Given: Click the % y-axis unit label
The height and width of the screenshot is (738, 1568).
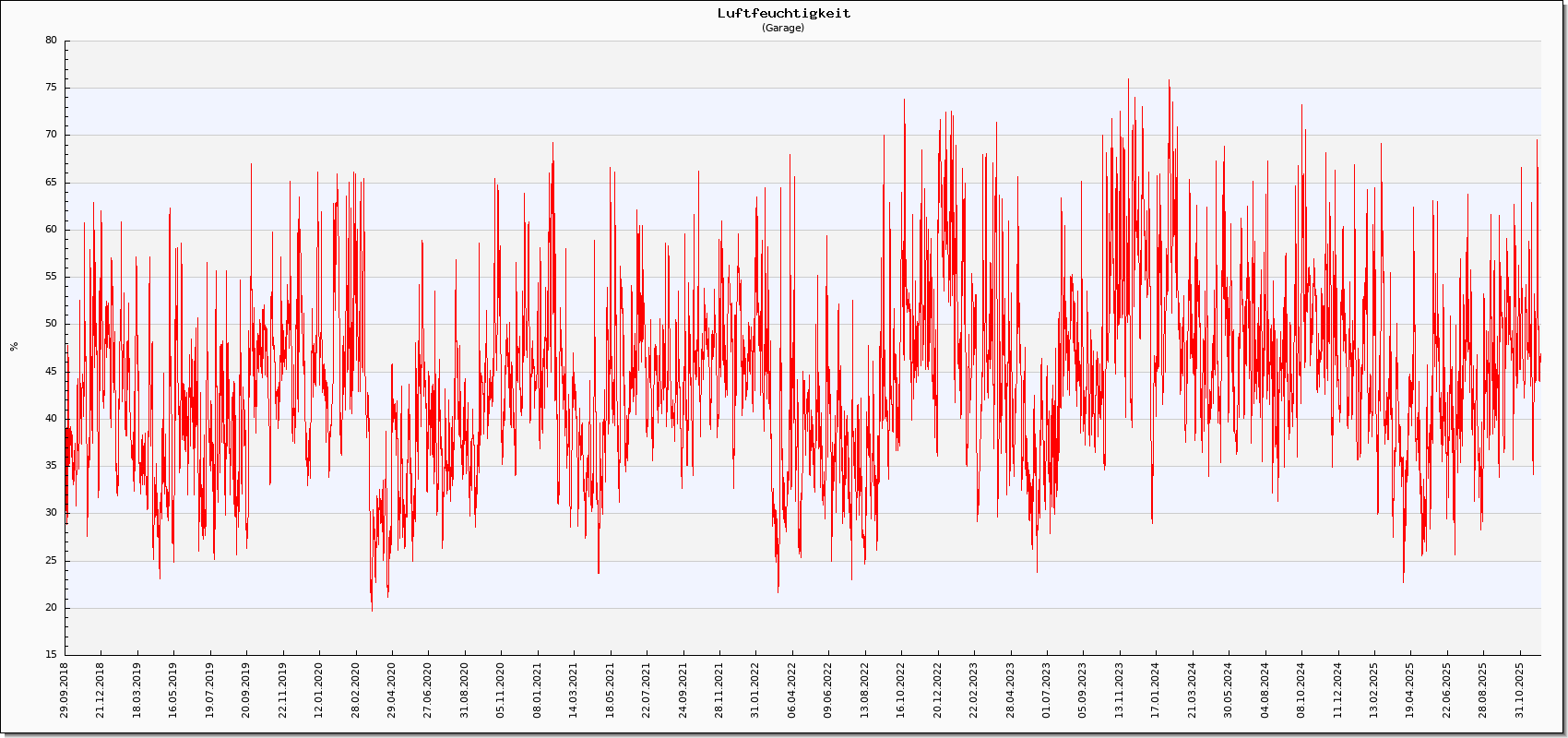Looking at the screenshot, I should click(14, 347).
